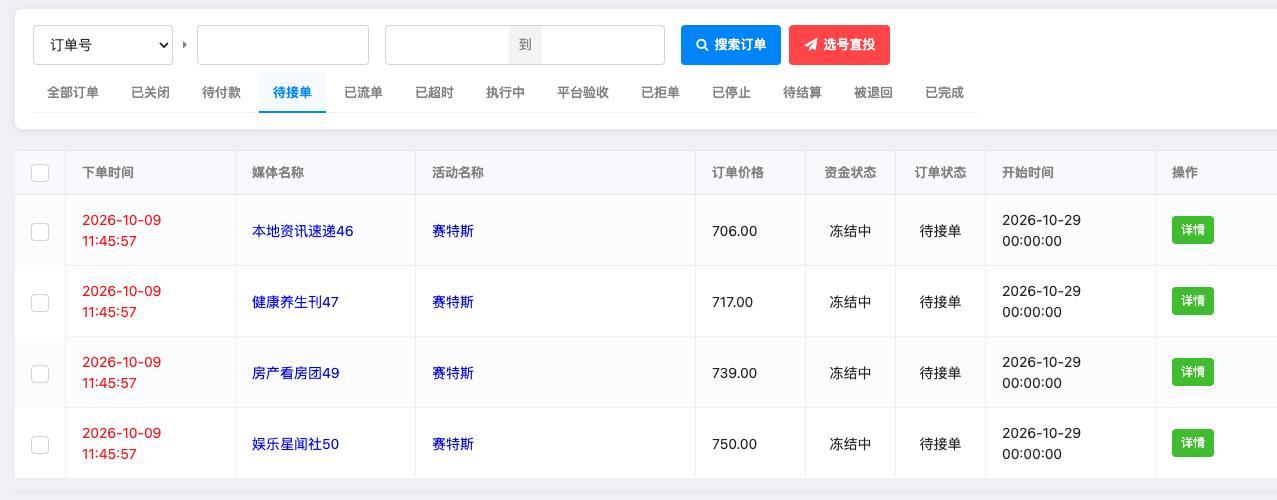The width and height of the screenshot is (1277, 500).
Task: Switch to the 待结算 tab
Action: tap(802, 93)
